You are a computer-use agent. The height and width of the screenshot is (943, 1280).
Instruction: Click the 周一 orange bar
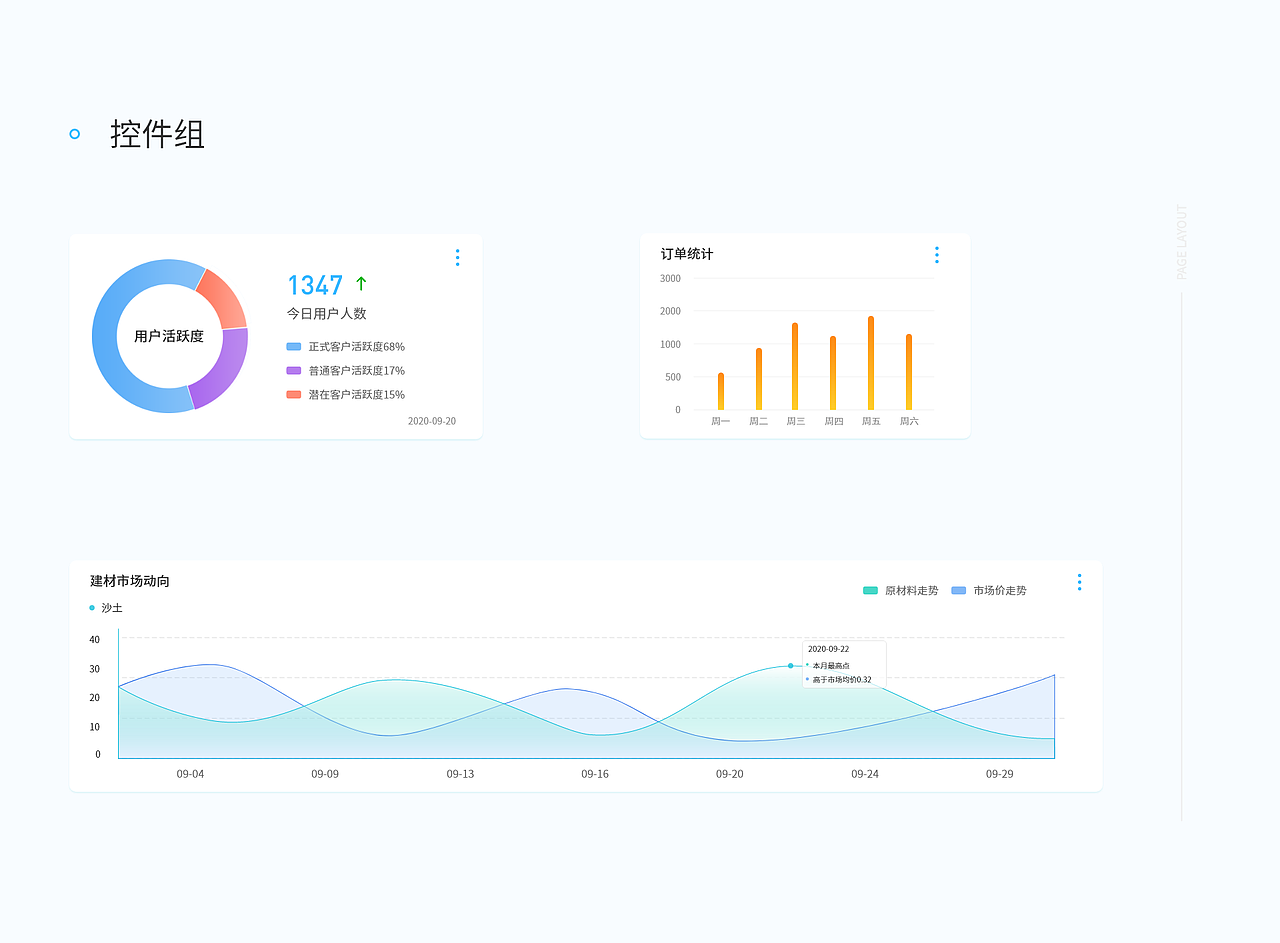721,391
